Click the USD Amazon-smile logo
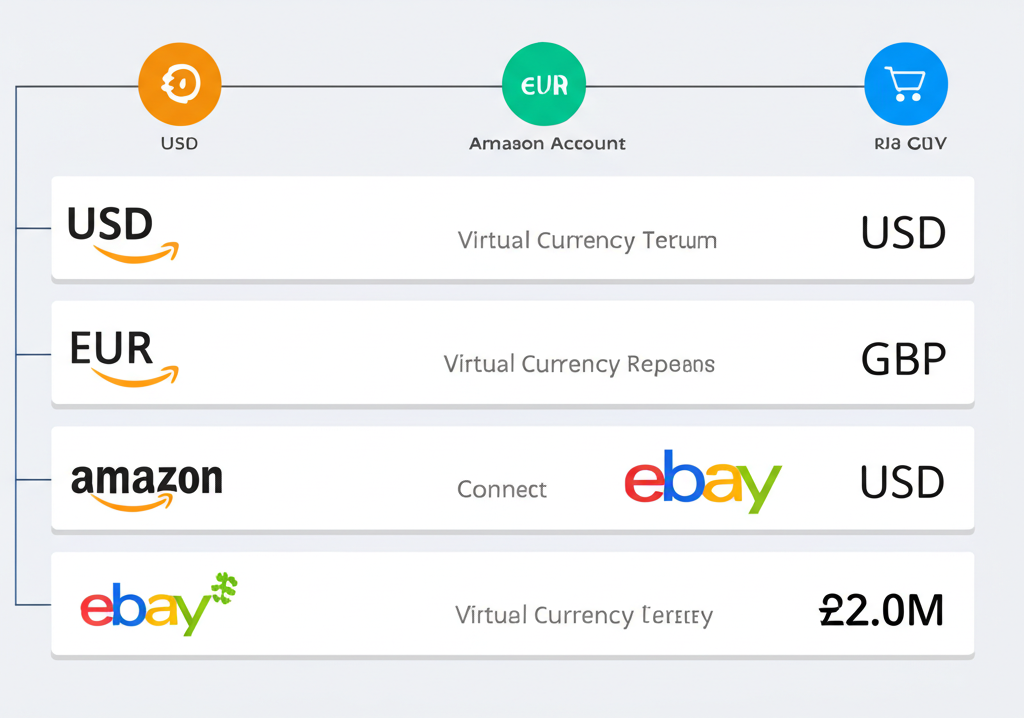This screenshot has height=718, width=1024. (120, 233)
